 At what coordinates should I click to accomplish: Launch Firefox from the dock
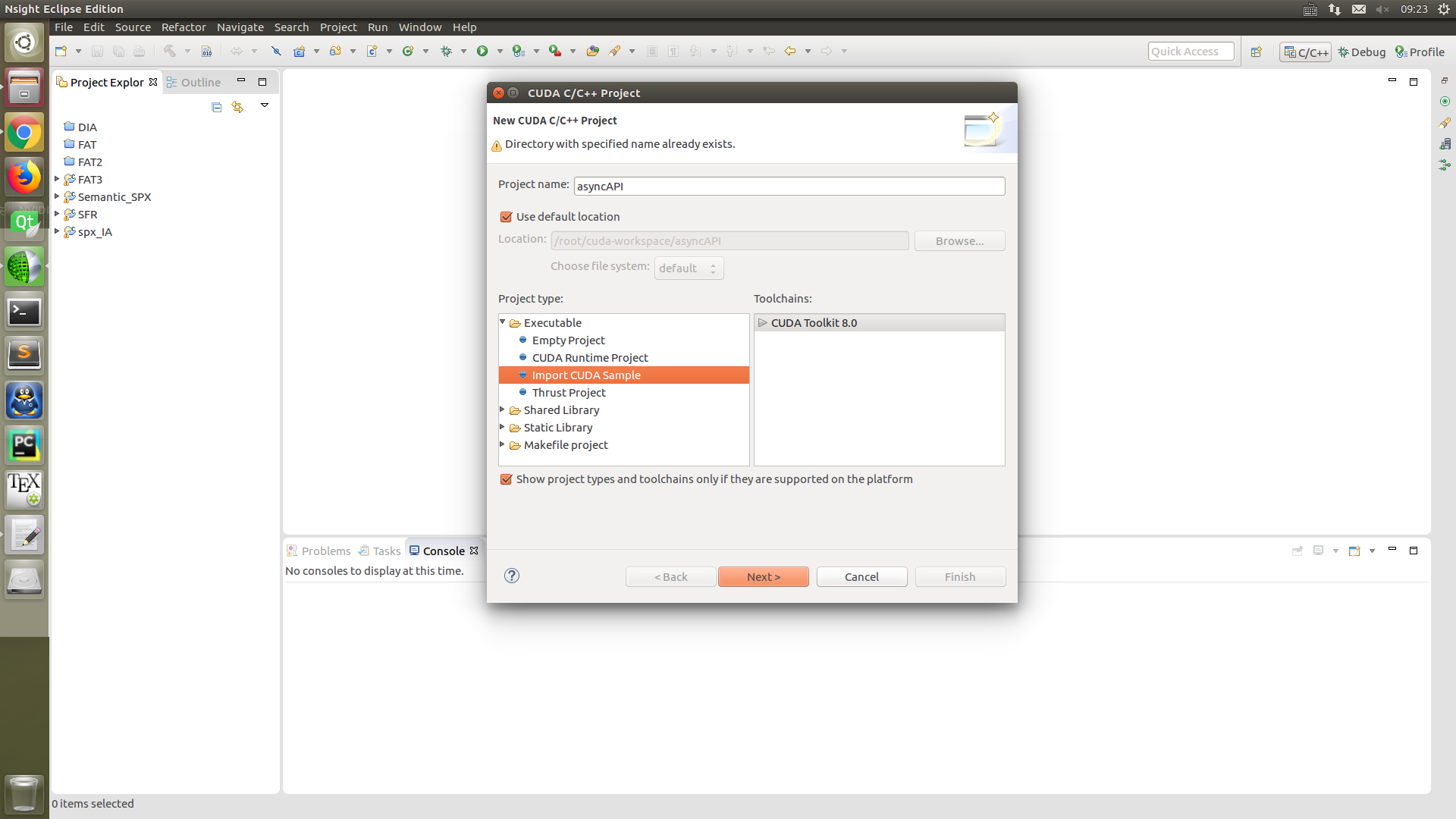(24, 177)
